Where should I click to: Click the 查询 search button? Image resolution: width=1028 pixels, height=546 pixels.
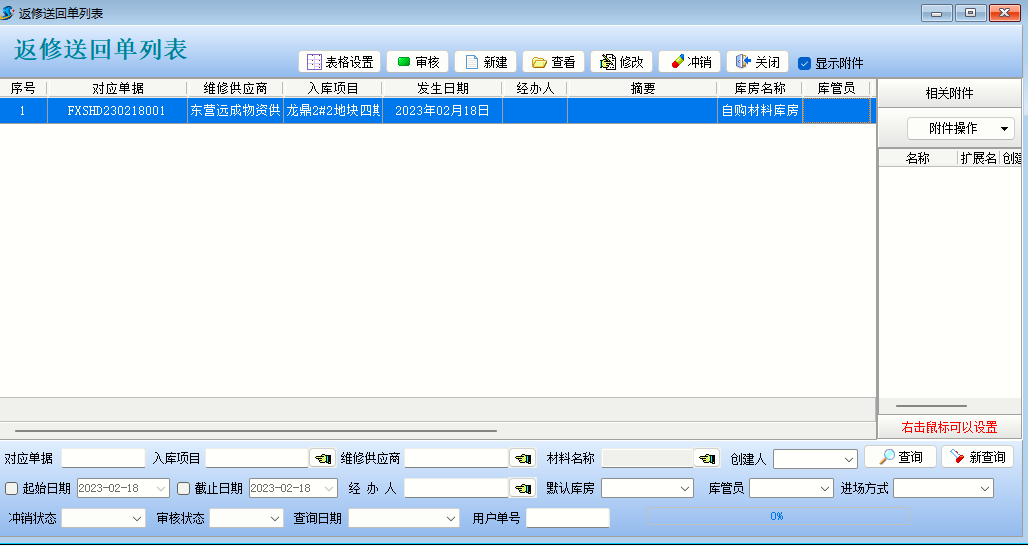[900, 457]
